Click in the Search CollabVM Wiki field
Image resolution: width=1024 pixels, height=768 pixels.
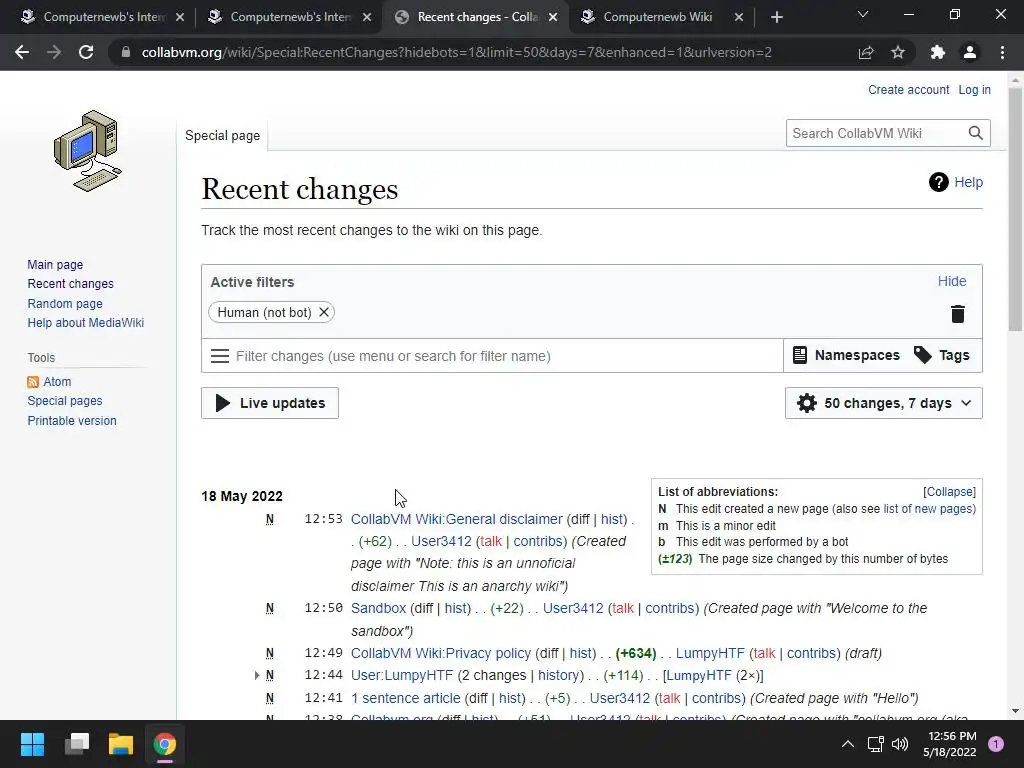[876, 133]
